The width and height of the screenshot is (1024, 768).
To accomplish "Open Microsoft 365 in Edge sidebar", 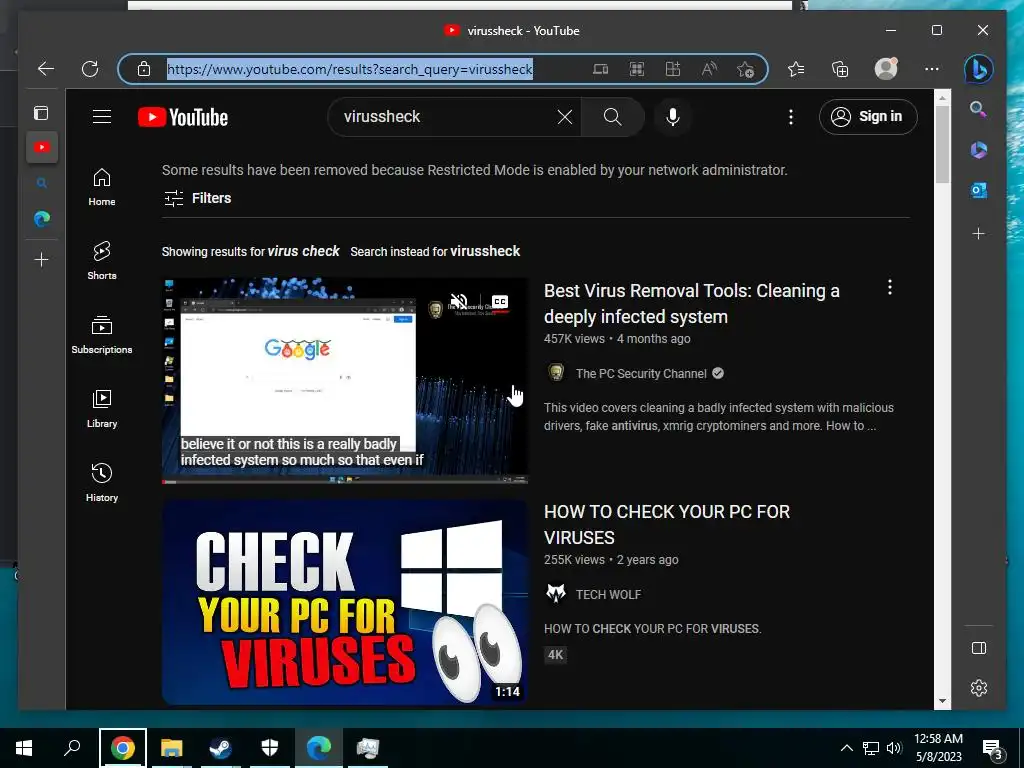I will tap(978, 150).
